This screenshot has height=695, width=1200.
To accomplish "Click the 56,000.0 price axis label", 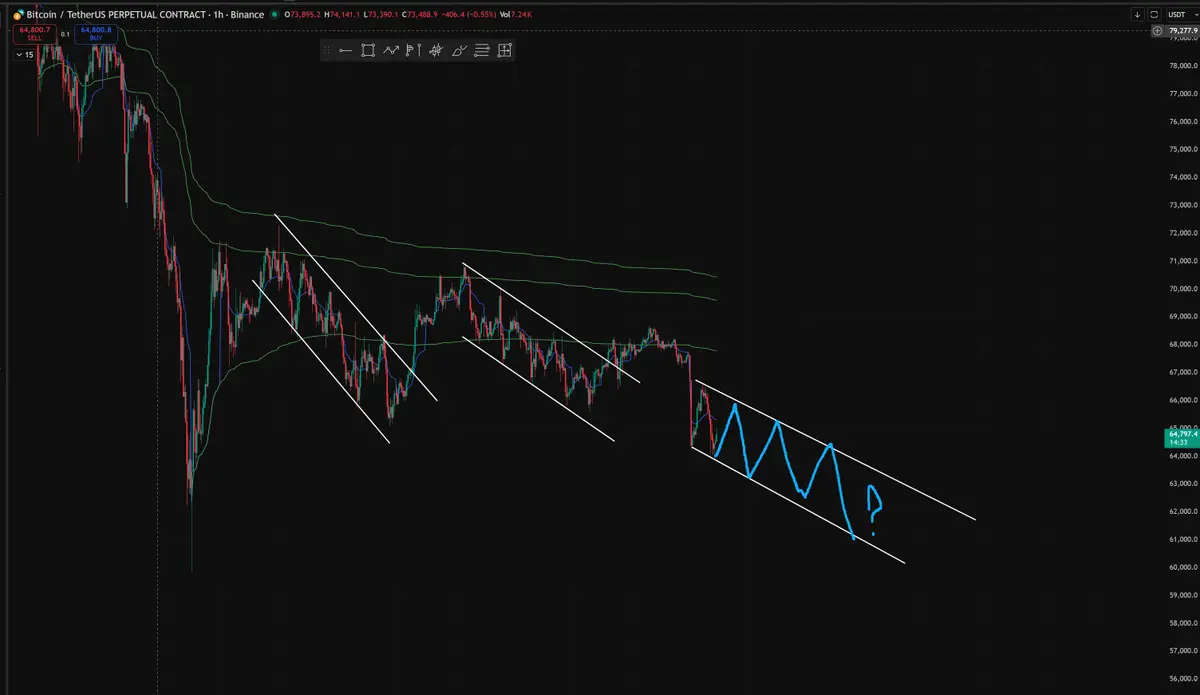I will pyautogui.click(x=1183, y=680).
